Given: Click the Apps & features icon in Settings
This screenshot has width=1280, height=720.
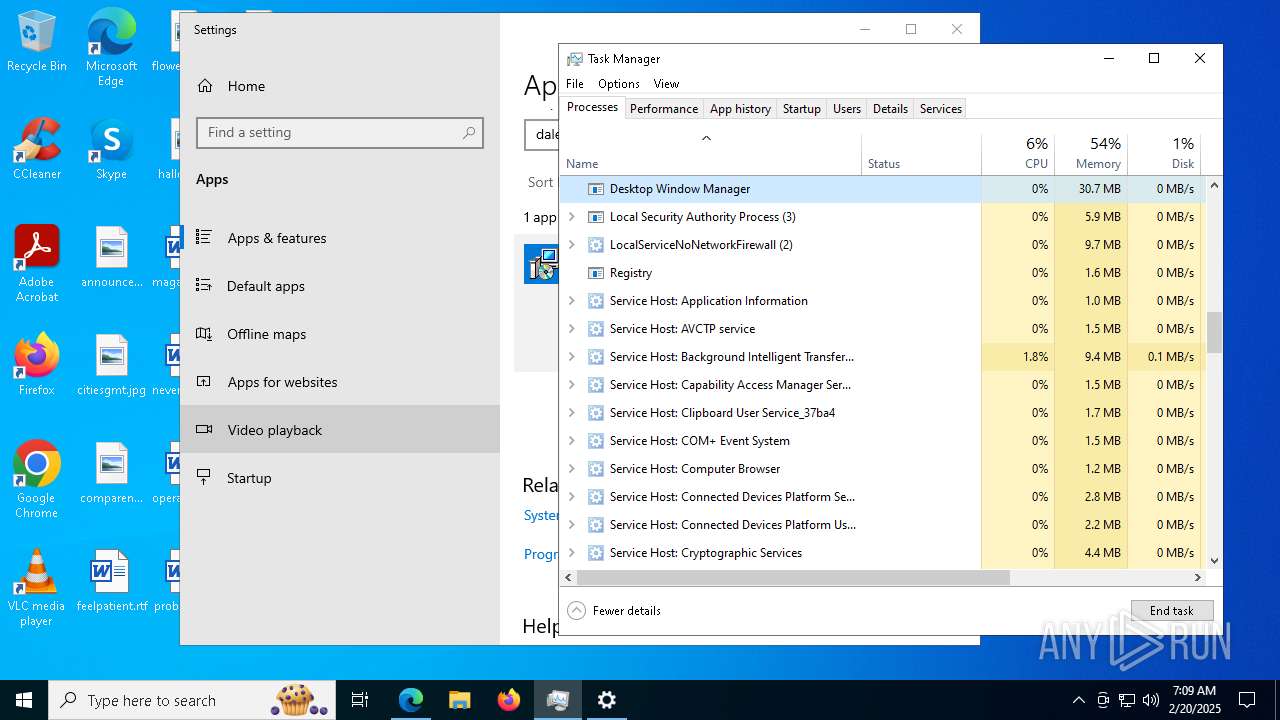Looking at the screenshot, I should [x=204, y=238].
